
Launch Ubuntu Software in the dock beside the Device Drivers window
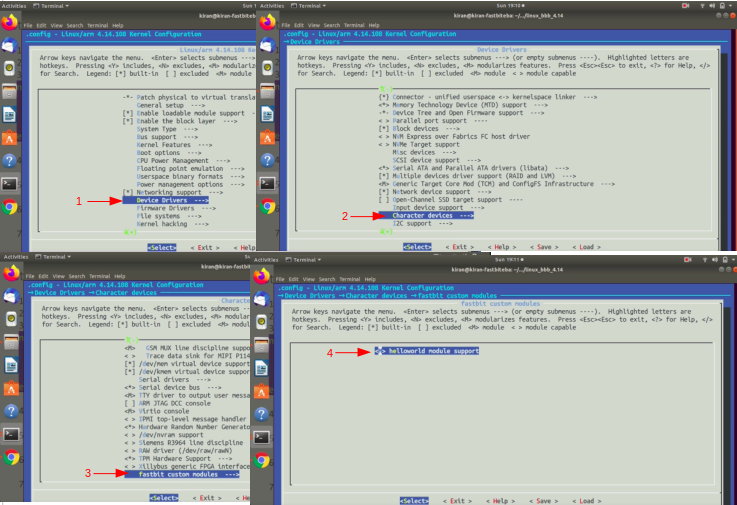coord(267,137)
